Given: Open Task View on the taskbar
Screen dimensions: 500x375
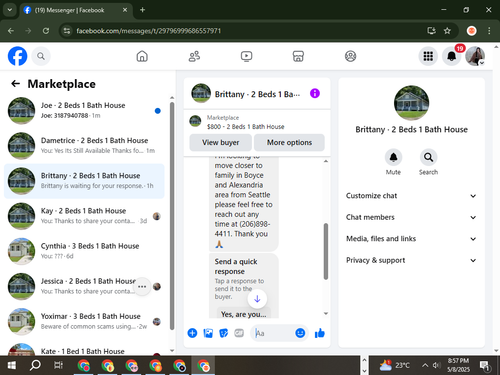Looking at the screenshot, I should pos(58,365).
